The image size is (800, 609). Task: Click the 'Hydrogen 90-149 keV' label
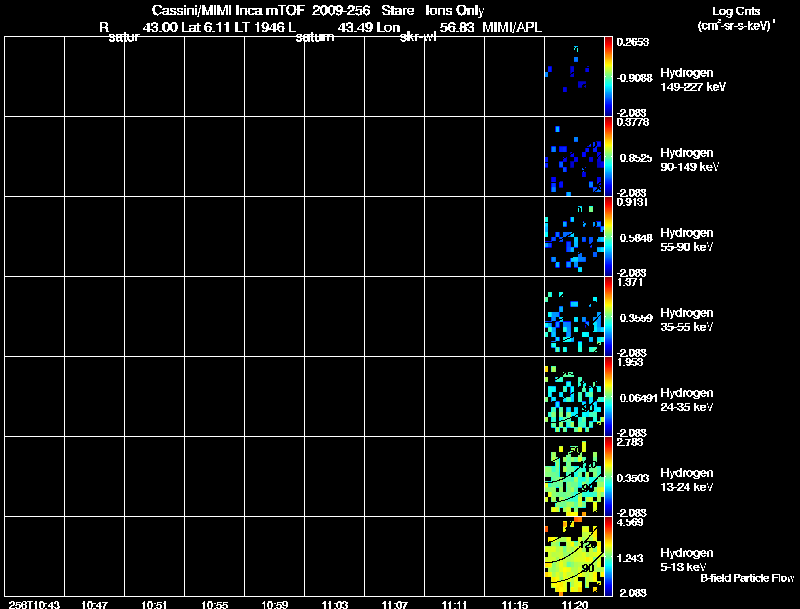point(690,160)
